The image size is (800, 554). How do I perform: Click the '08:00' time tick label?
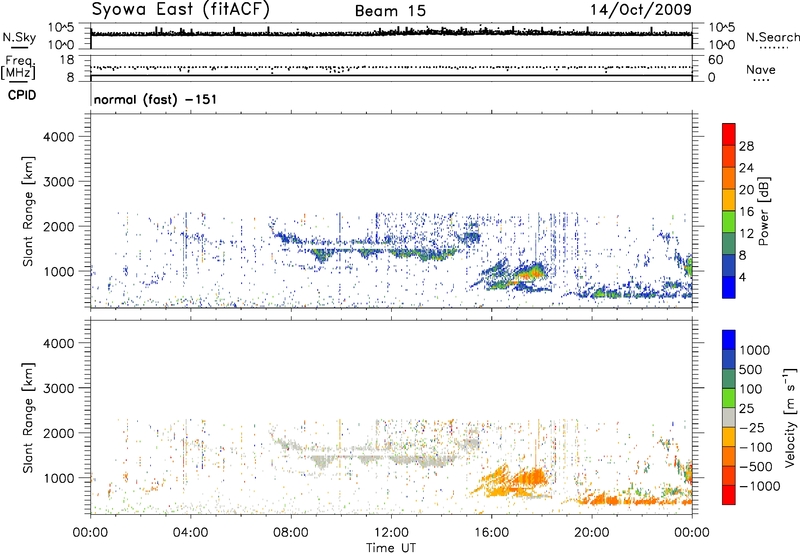pyautogui.click(x=291, y=533)
